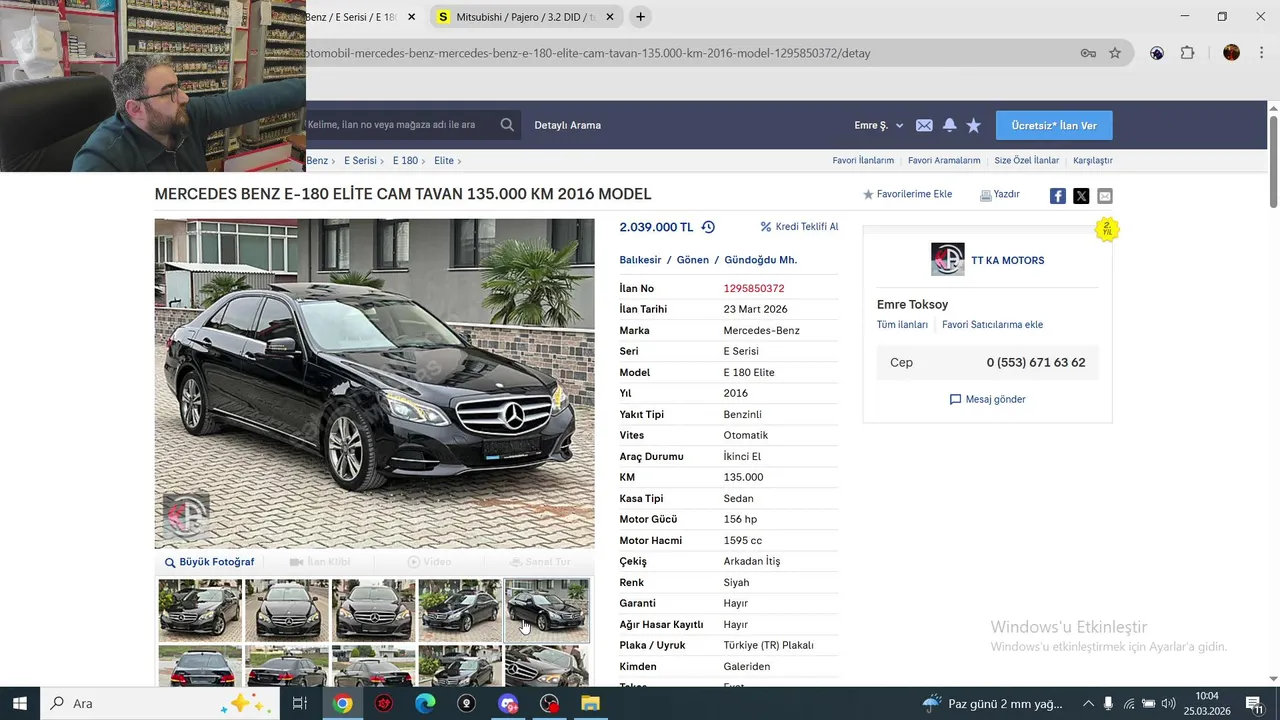The image size is (1280, 720).
Task: Open Tüm ilanları for the seller
Action: 902,325
